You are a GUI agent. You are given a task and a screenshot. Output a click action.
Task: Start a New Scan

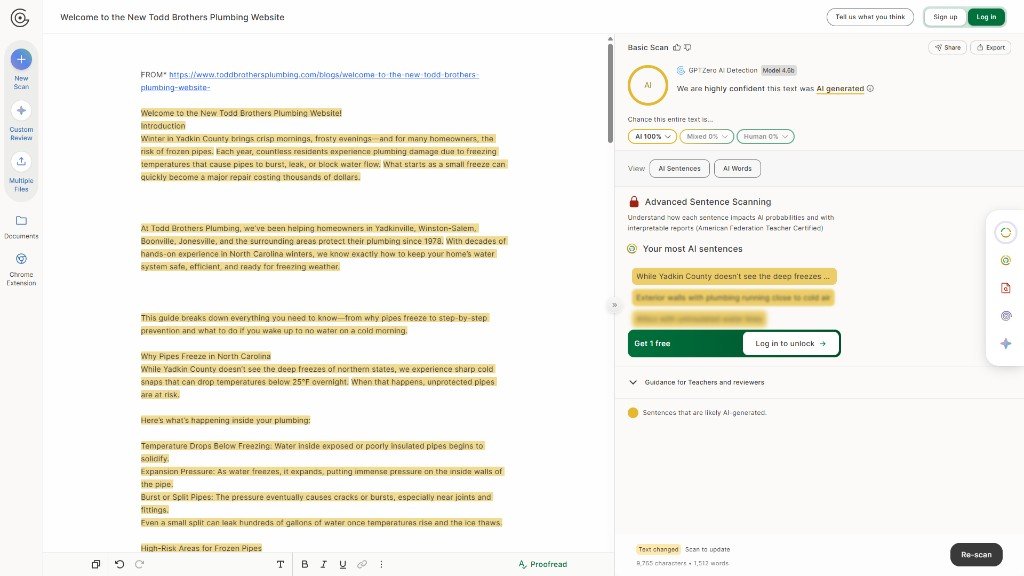21,68
